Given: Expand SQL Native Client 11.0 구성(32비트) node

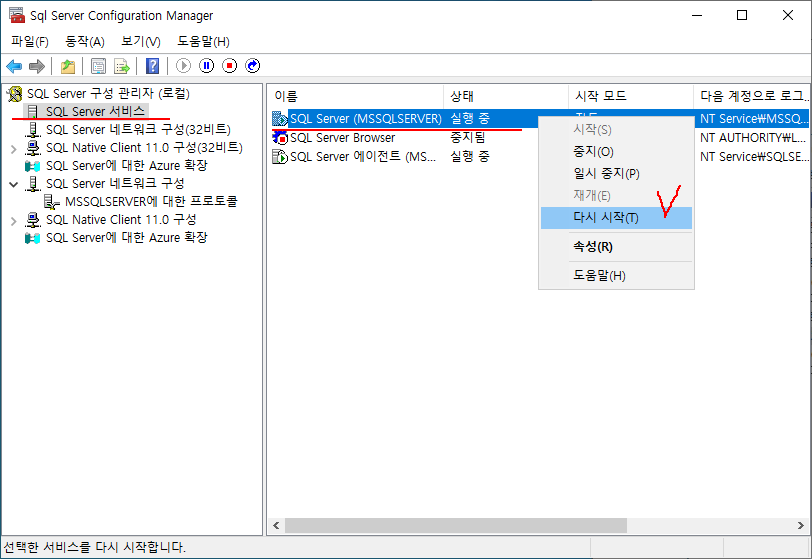Looking at the screenshot, I should tap(13, 149).
